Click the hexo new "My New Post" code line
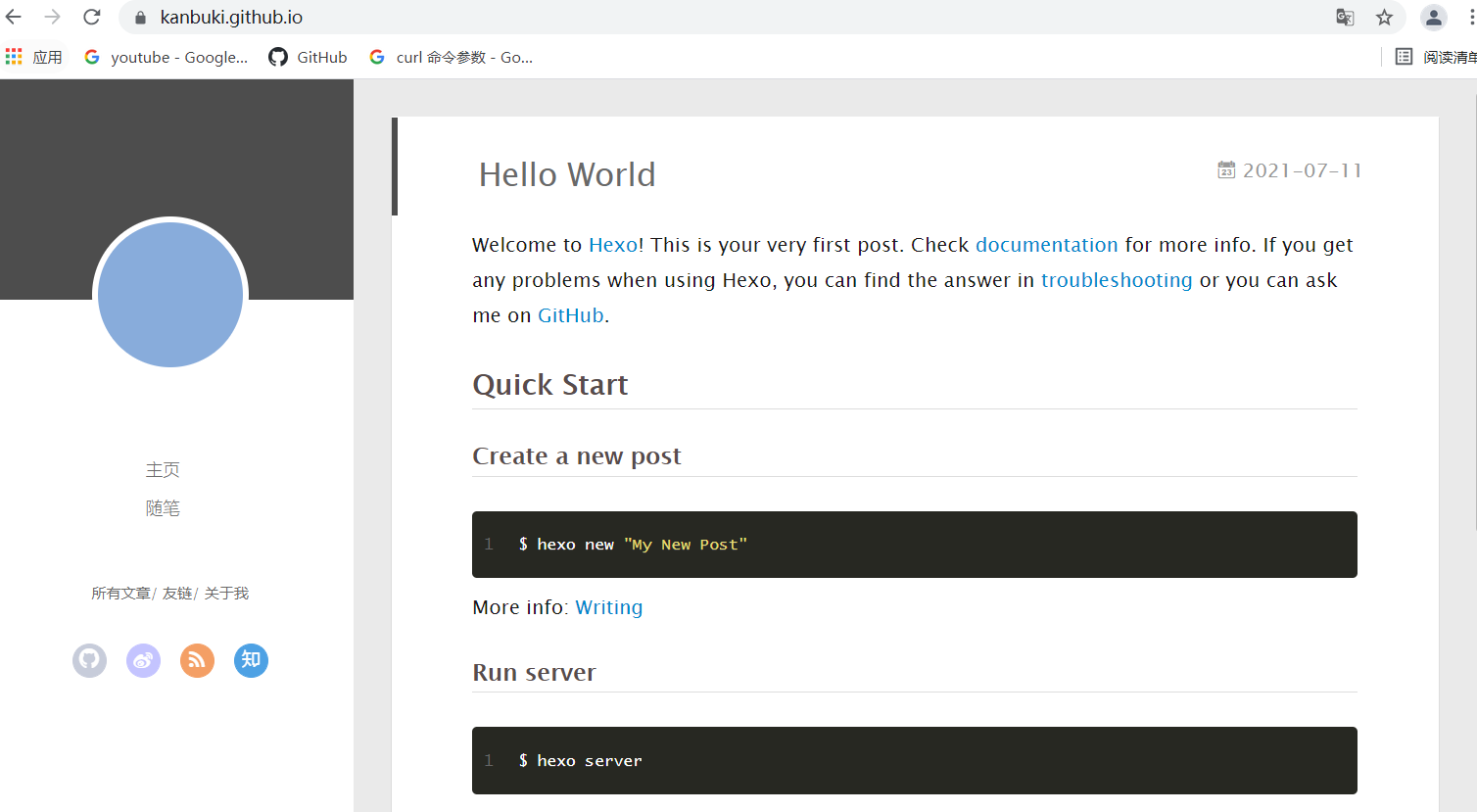Screen dimensions: 1477x812 (x=633, y=545)
